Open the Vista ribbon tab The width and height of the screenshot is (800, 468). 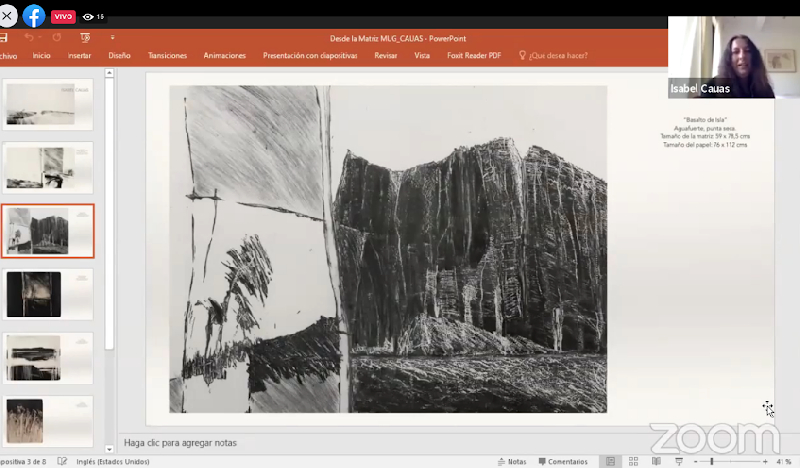(x=422, y=55)
